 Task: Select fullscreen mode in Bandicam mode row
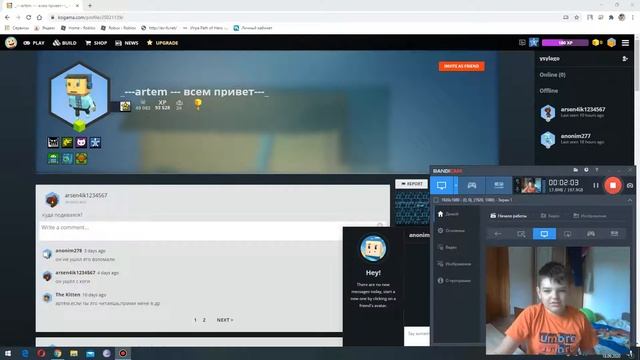(x=544, y=234)
